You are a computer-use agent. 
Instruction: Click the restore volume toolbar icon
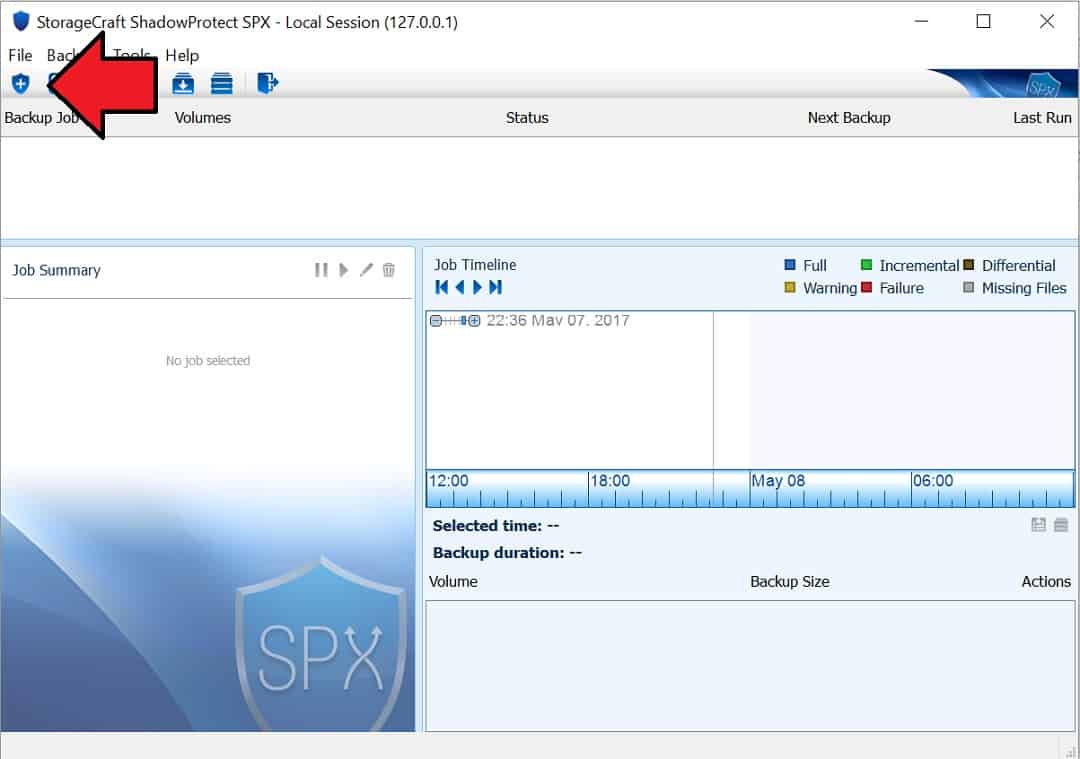[183, 84]
